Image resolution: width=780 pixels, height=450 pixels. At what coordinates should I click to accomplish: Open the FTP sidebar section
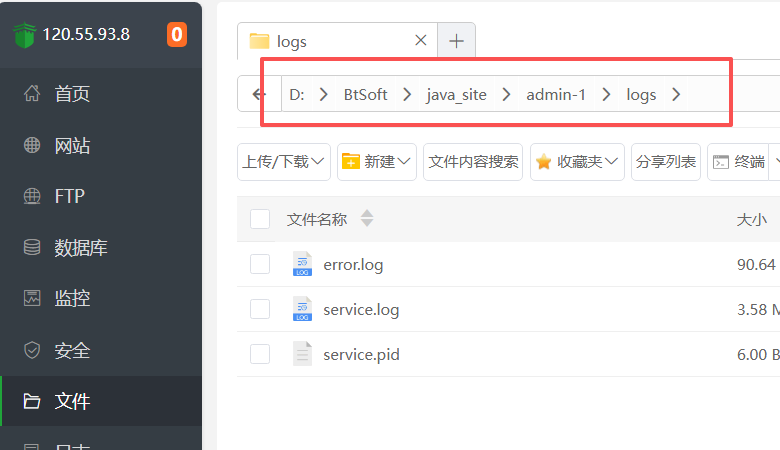[x=101, y=196]
